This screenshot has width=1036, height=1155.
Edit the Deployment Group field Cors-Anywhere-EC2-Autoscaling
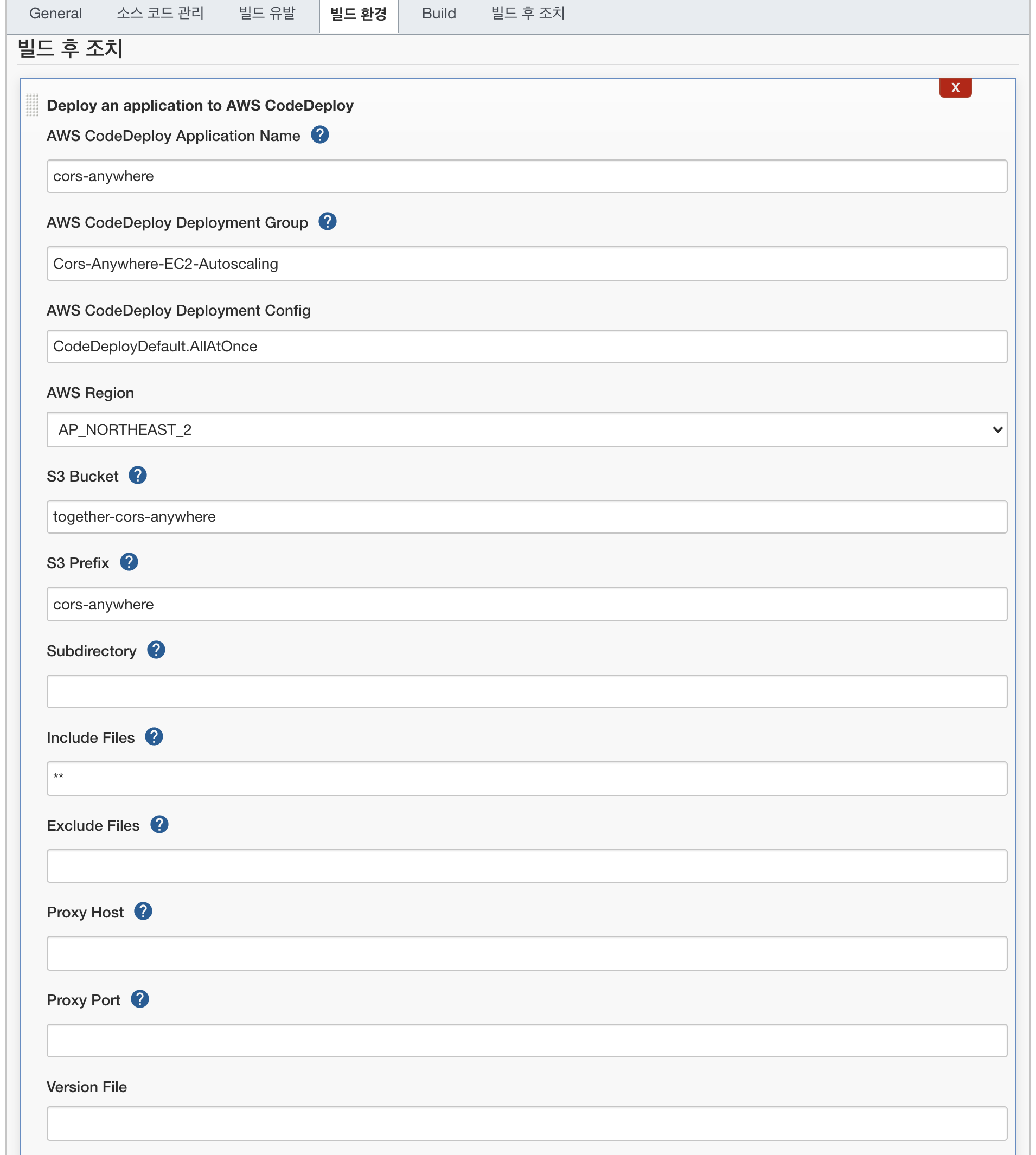click(527, 264)
